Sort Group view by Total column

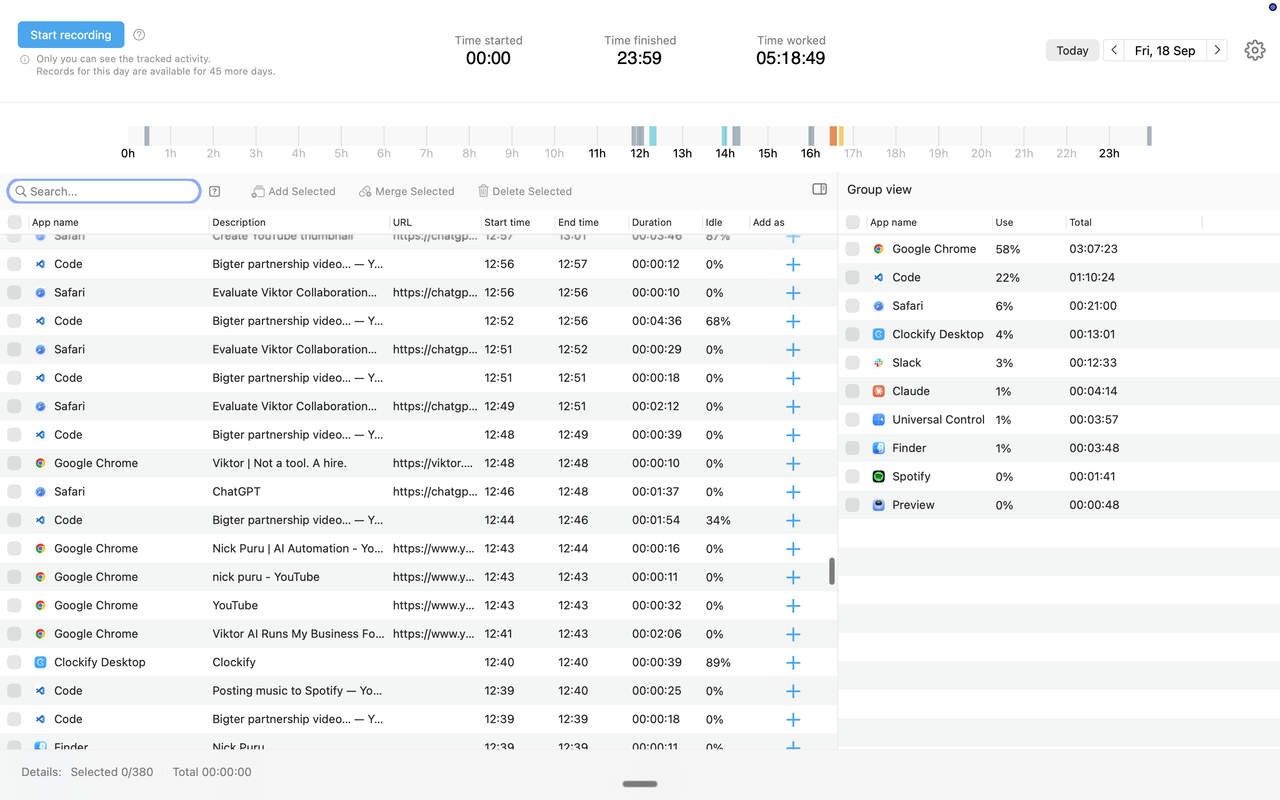point(1080,222)
